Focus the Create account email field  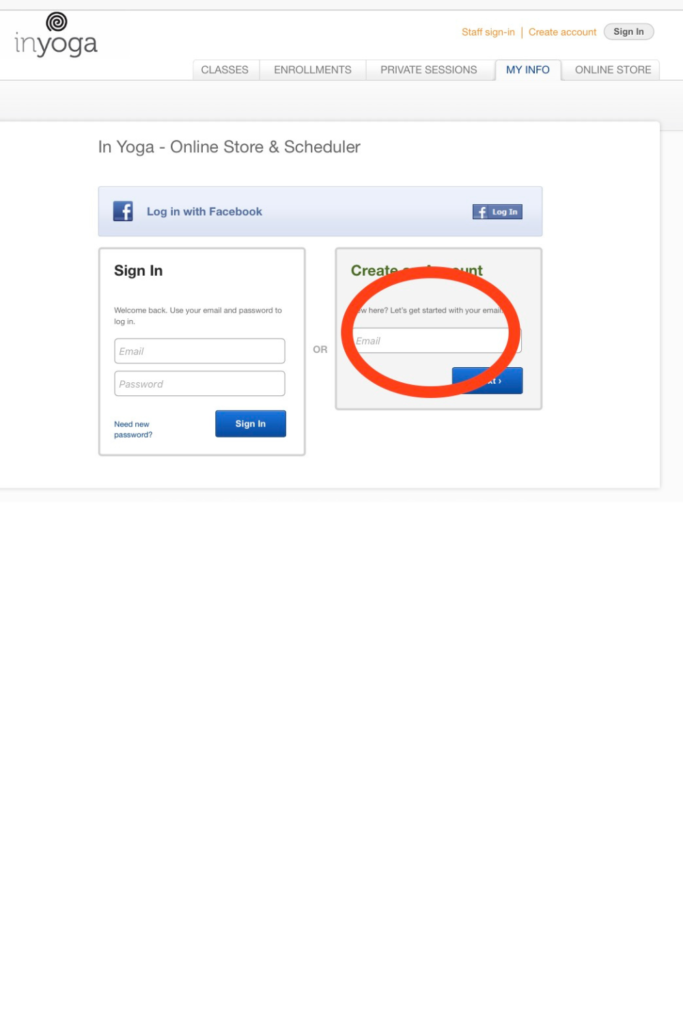click(x=436, y=340)
